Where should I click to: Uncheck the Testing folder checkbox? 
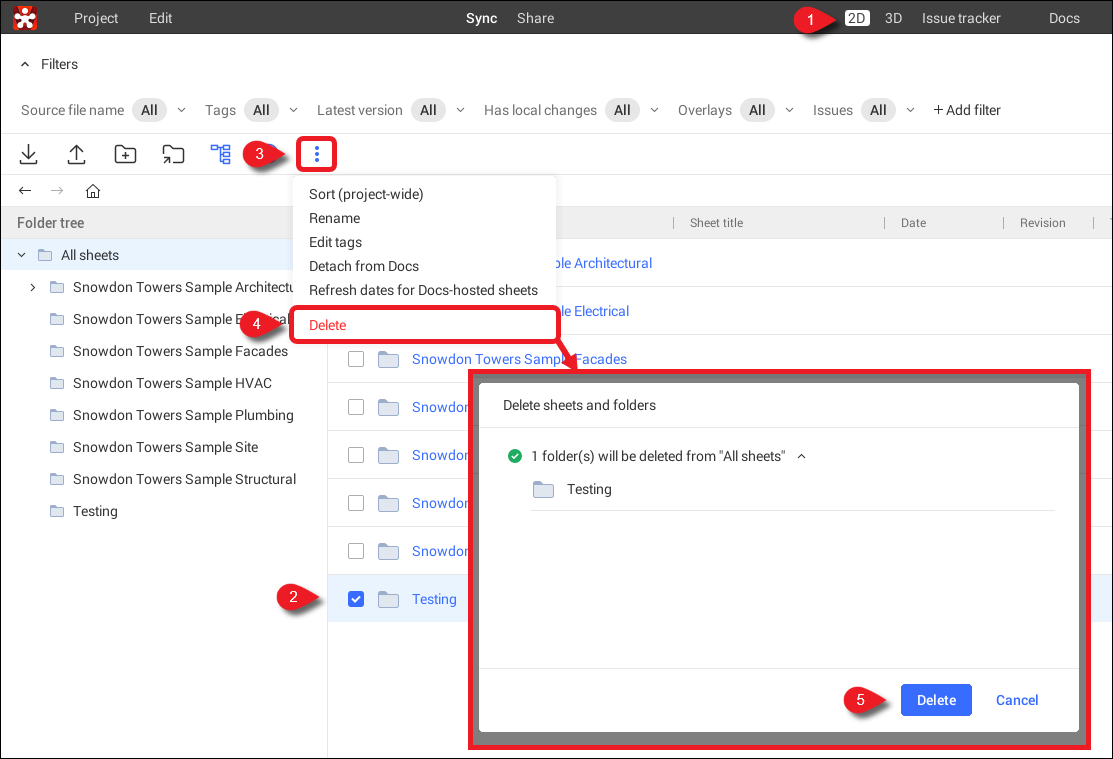356,599
